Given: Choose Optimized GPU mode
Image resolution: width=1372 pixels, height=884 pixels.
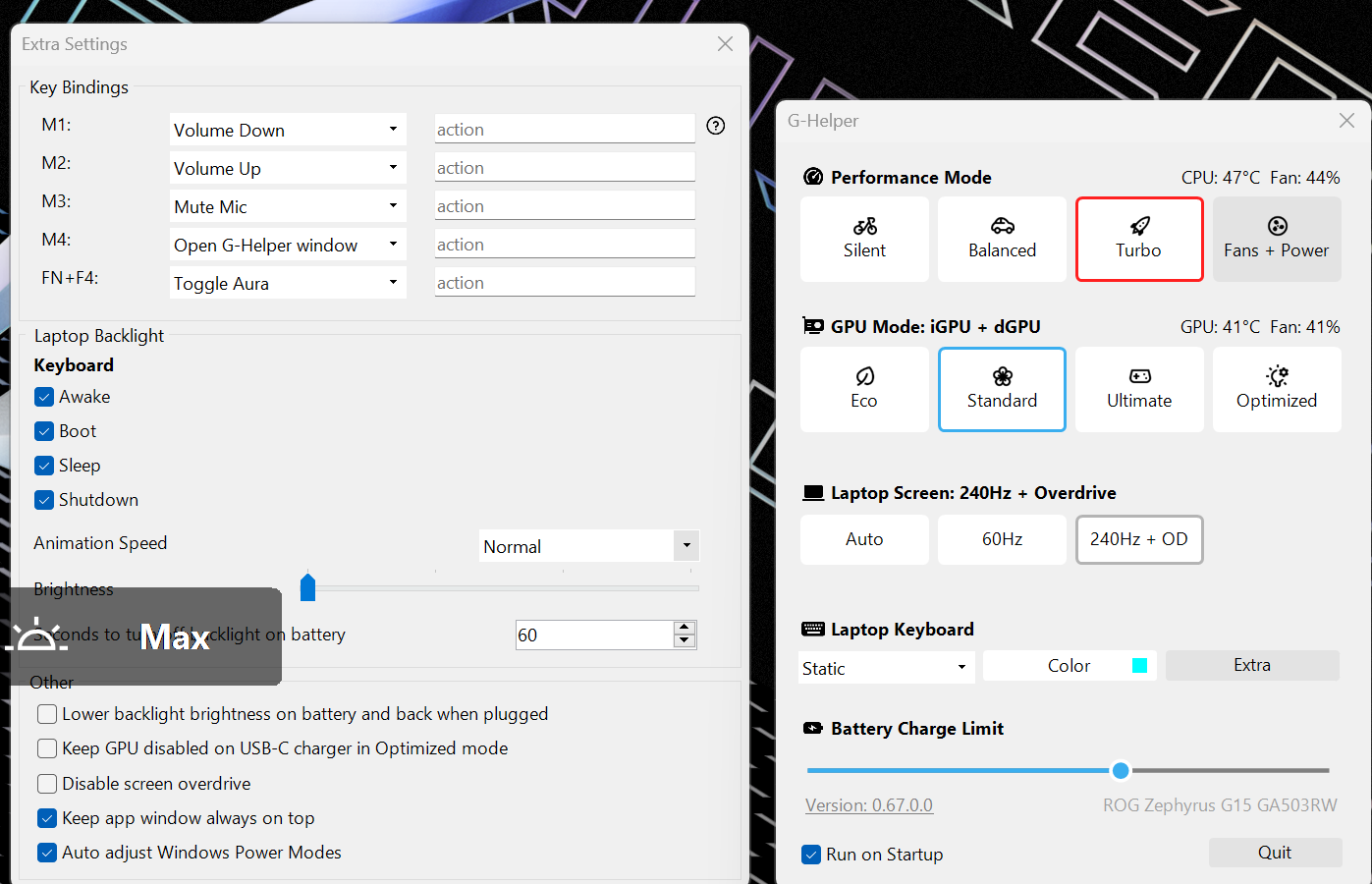Looking at the screenshot, I should pos(1277,389).
